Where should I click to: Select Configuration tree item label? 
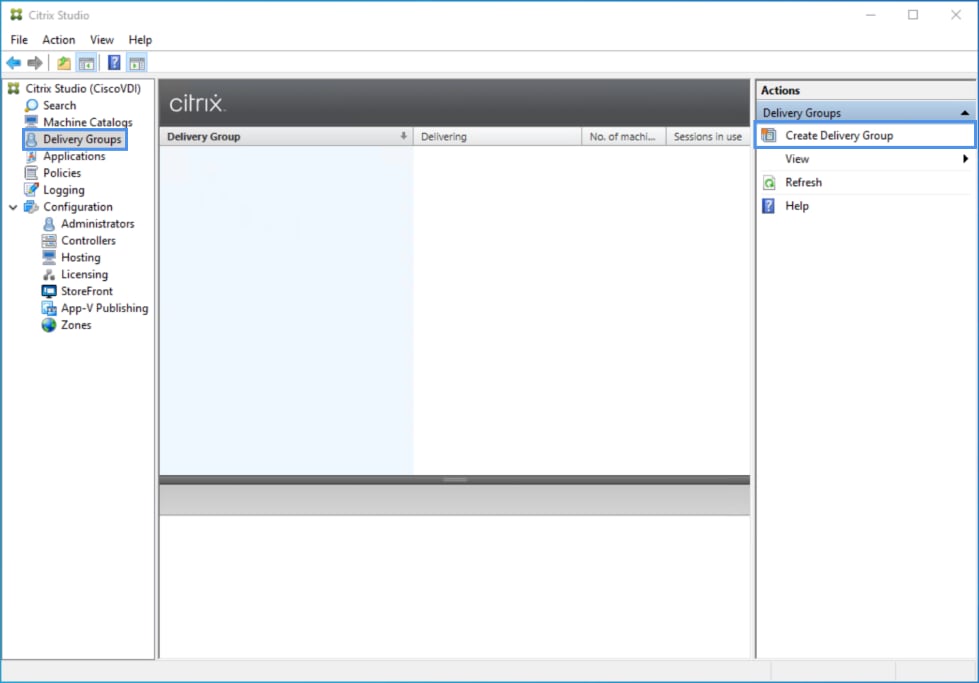pos(78,207)
